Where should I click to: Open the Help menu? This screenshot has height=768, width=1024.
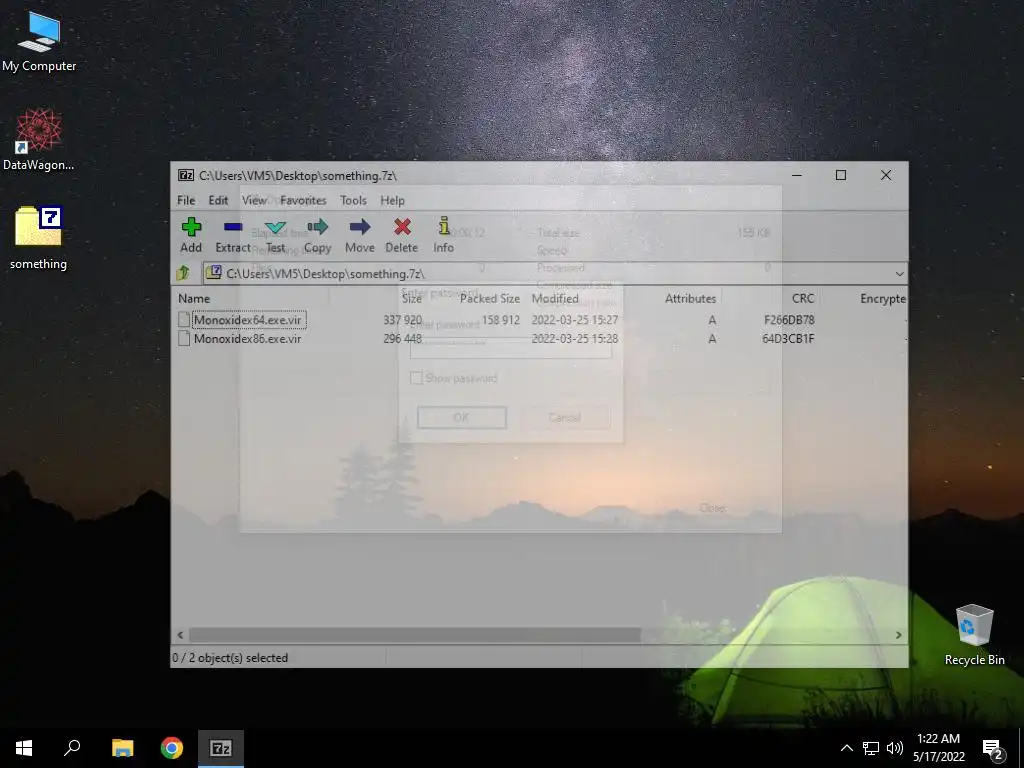pos(392,200)
